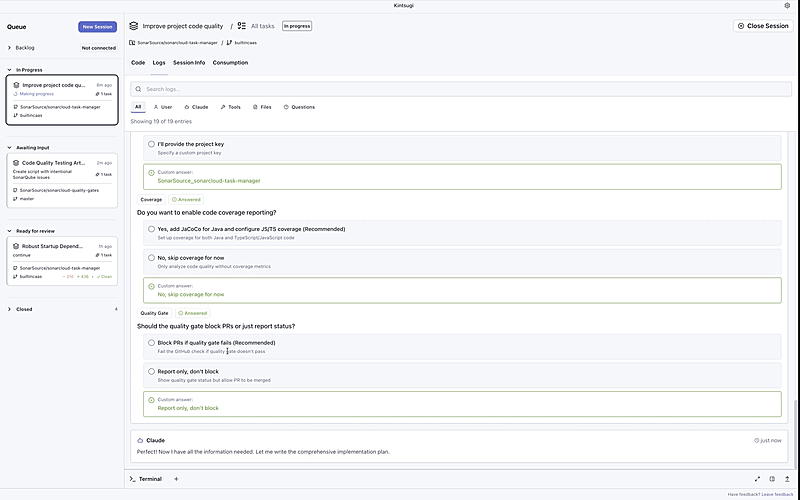800x500 pixels.
Task: Click the New Session button
Action: click(97, 27)
